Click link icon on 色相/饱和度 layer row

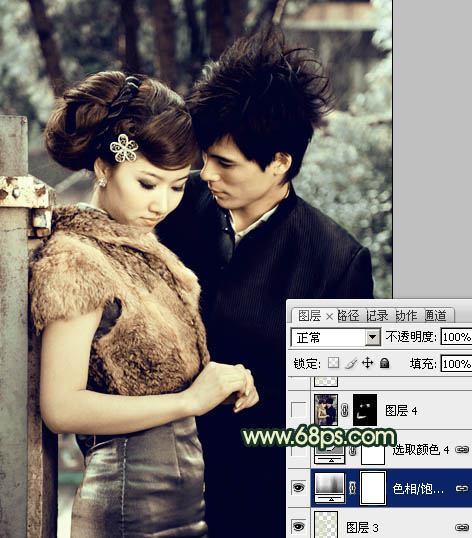462,488
